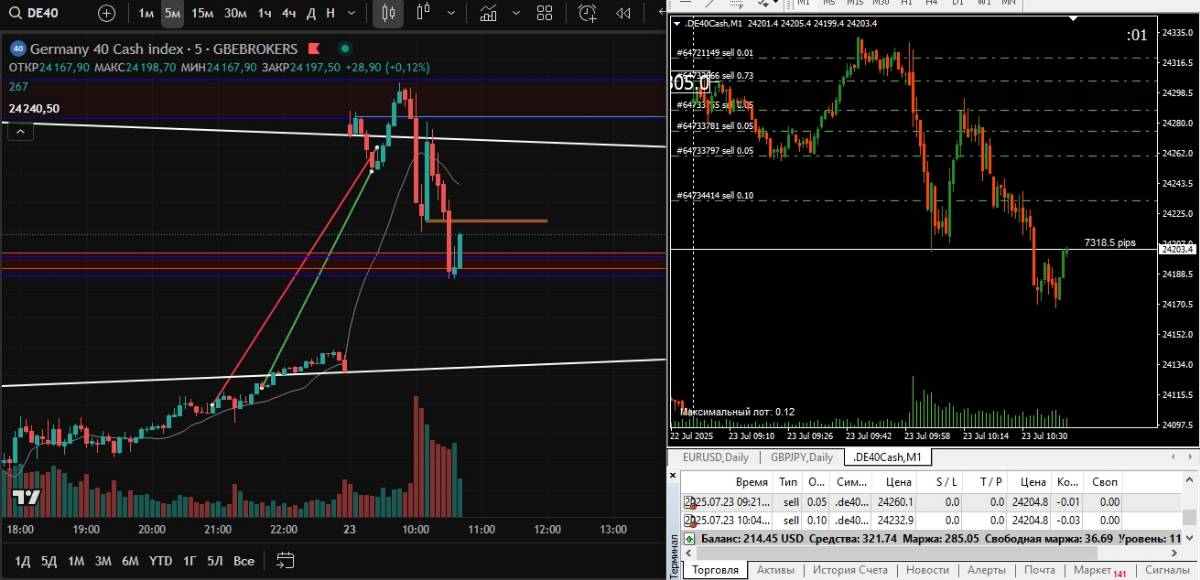Screen dimensions: 1200x580
Task: Click the balance row icon beside Баланс
Action: tap(689, 538)
